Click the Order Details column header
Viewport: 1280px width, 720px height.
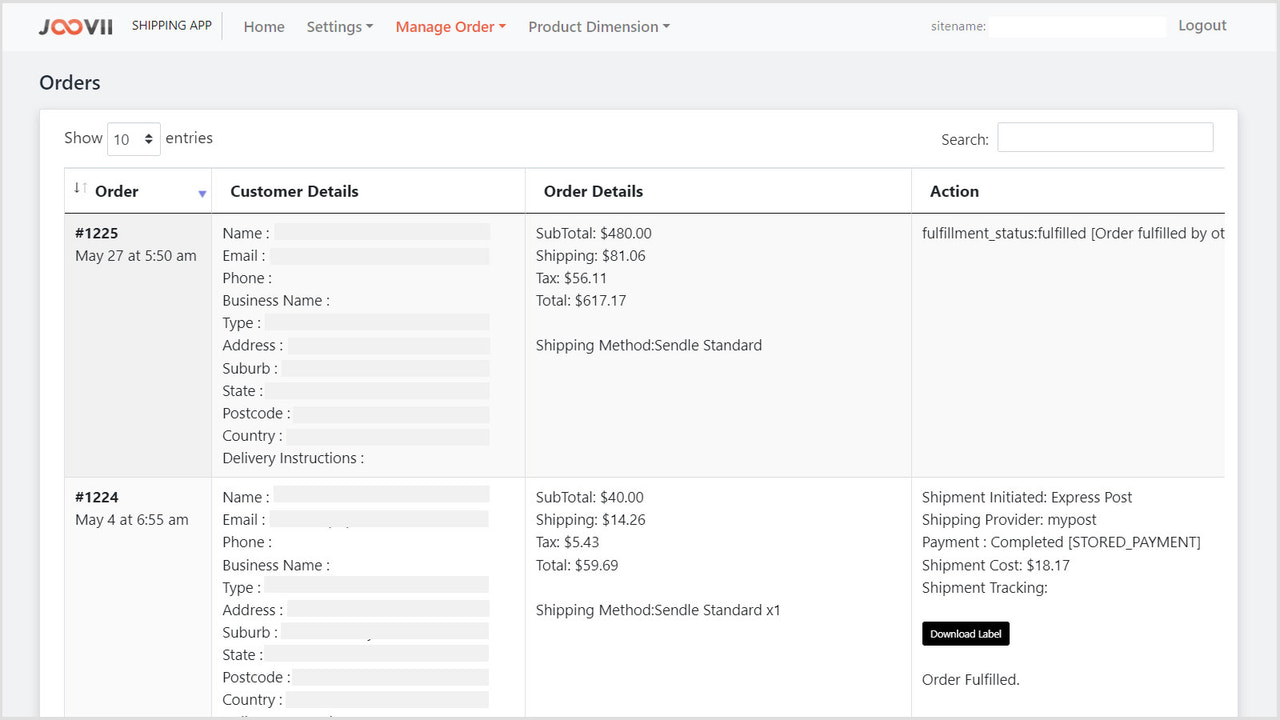point(593,191)
